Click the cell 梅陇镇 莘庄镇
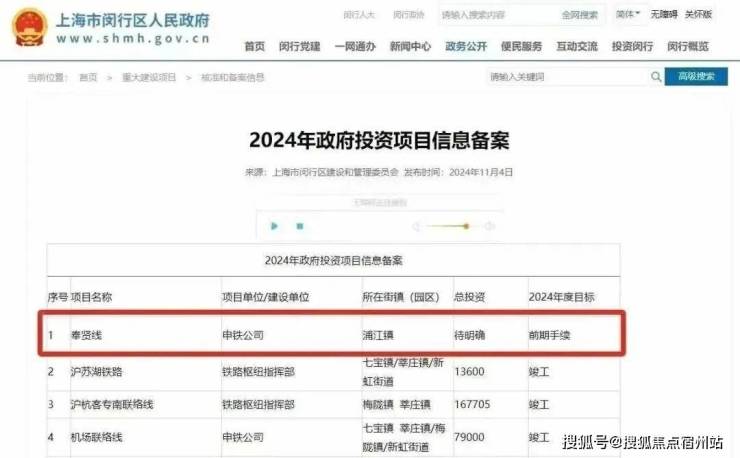The width and height of the screenshot is (740, 458). tap(396, 405)
